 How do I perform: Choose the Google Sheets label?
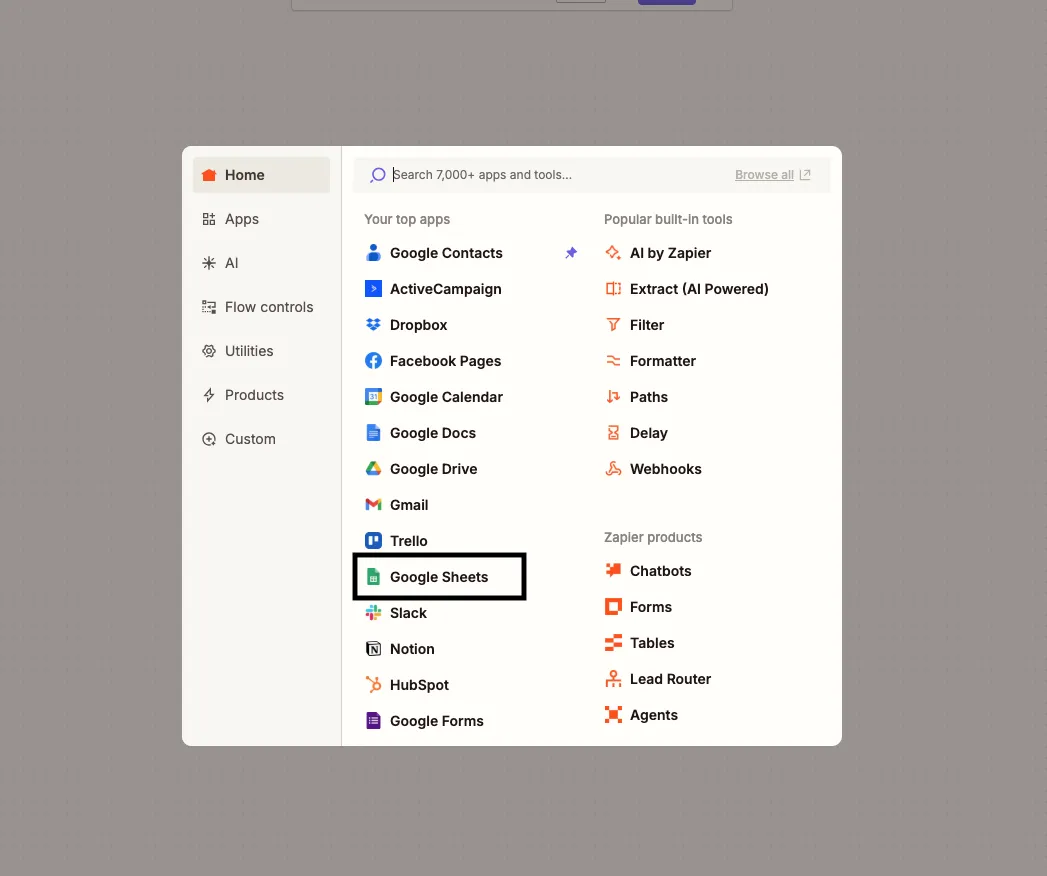(439, 577)
